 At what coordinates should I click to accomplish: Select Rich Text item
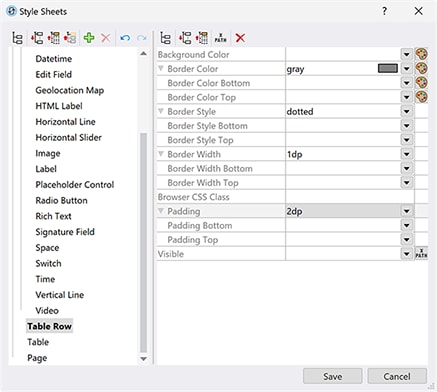coord(53,216)
